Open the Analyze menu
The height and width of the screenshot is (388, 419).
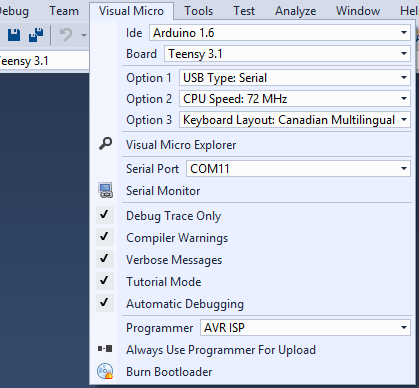(x=296, y=11)
